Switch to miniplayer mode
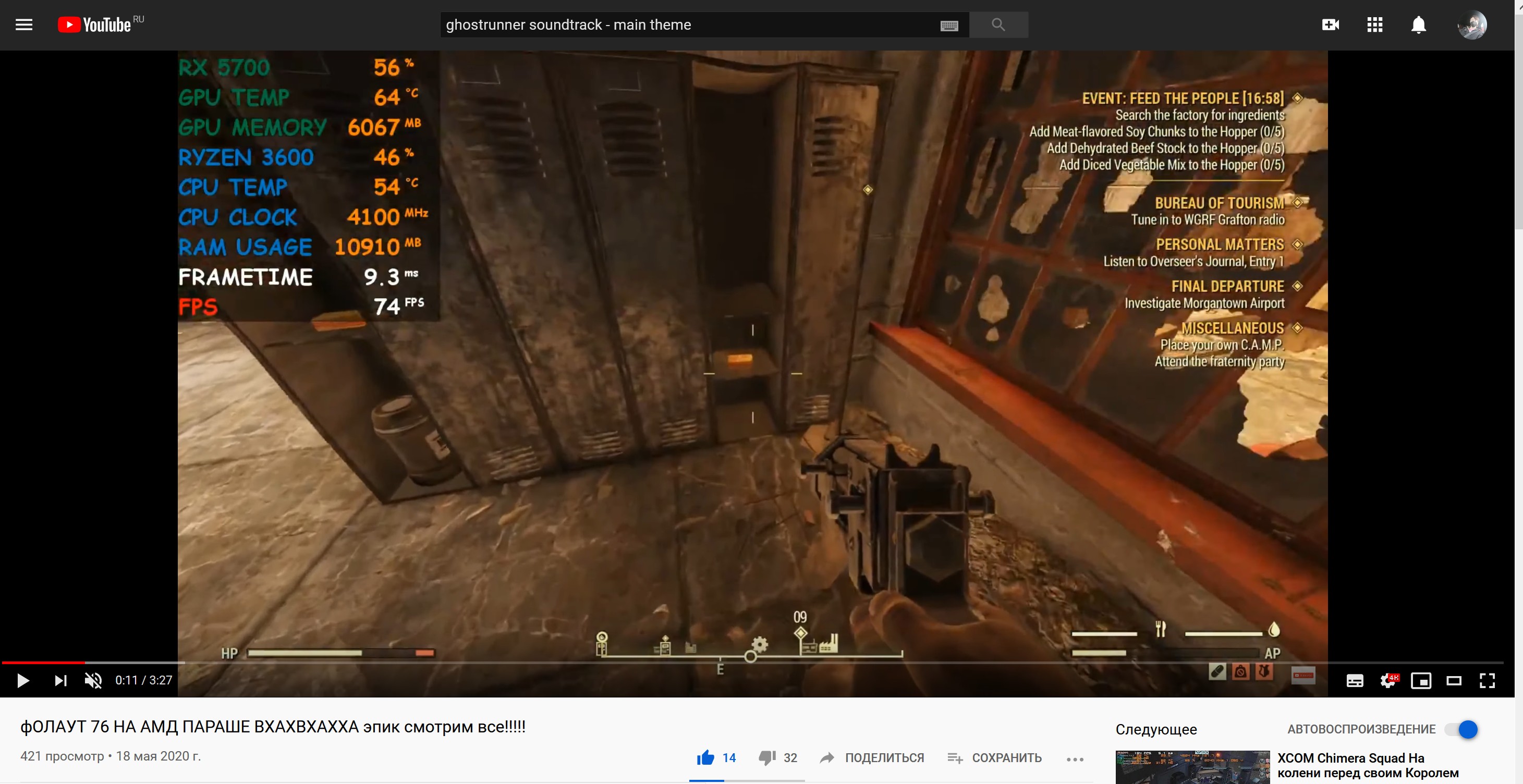Viewport: 1523px width, 784px height. 1421,681
